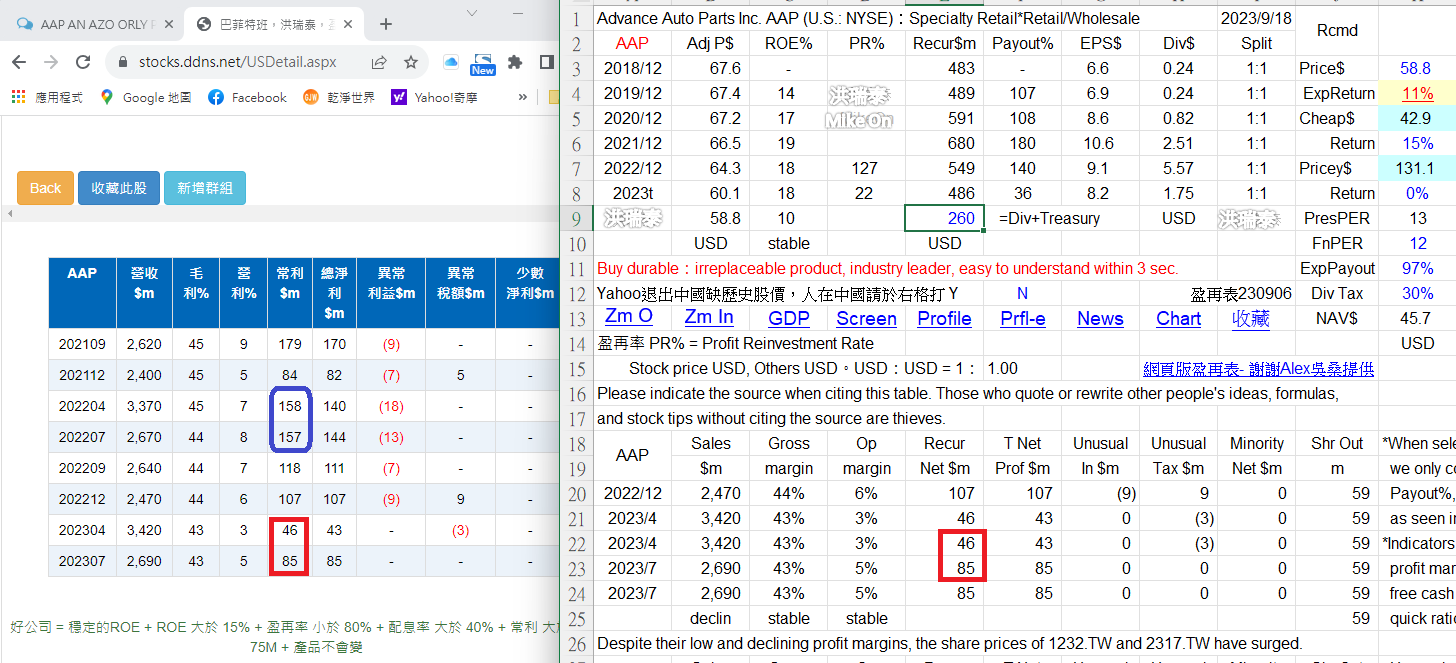Reload the stocks.ddns.net page
Viewport: 1456px width, 663px height.
tap(85, 62)
